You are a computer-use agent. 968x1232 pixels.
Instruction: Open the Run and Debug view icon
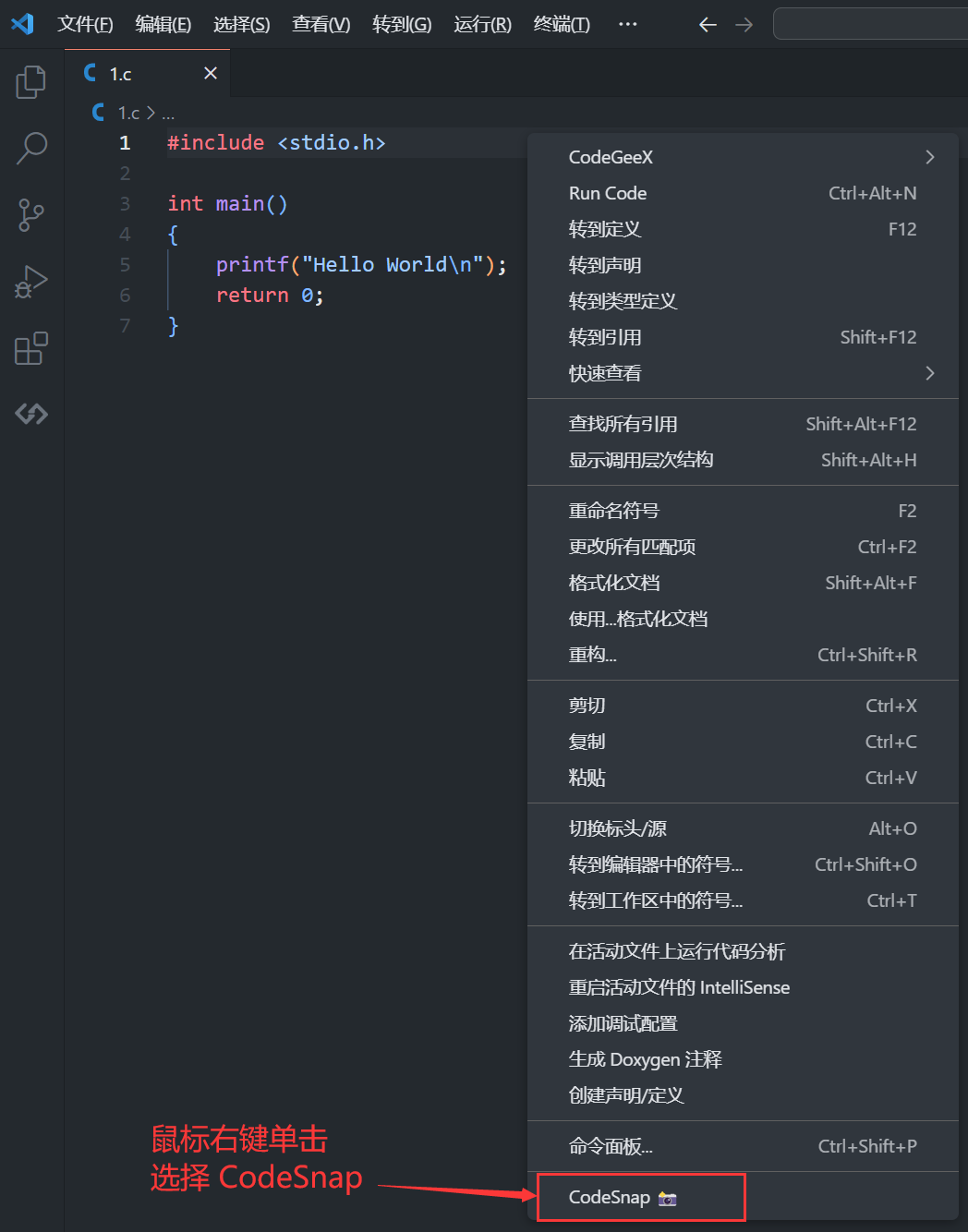(x=31, y=282)
